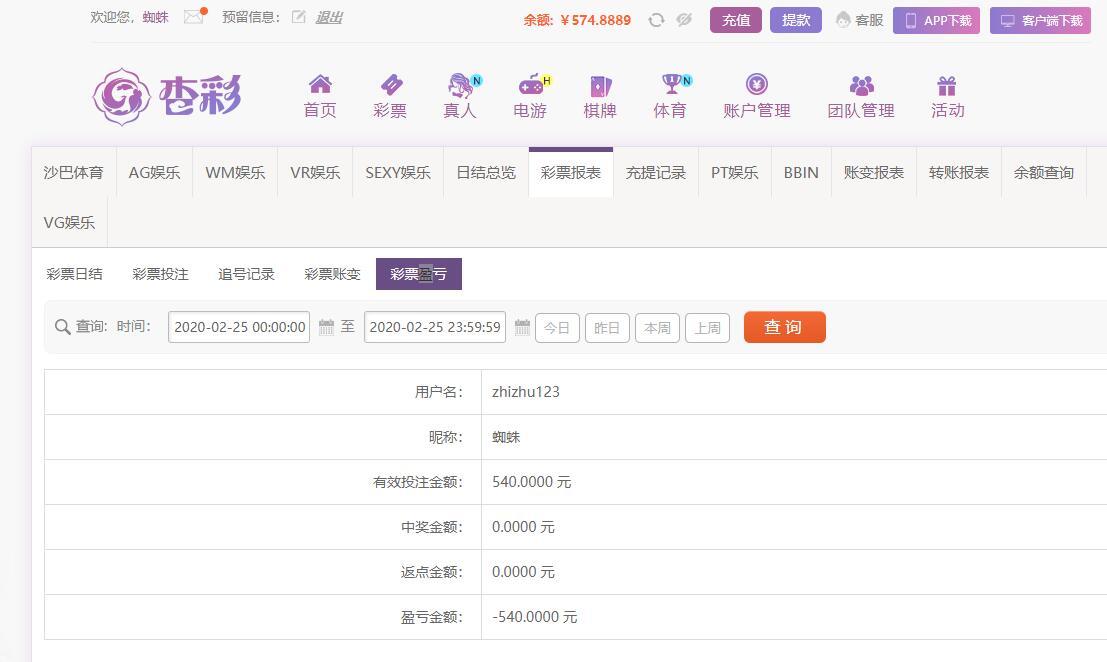1107x662 pixels.
Task: Open 追号记录 sub-tab
Action: (x=246, y=274)
